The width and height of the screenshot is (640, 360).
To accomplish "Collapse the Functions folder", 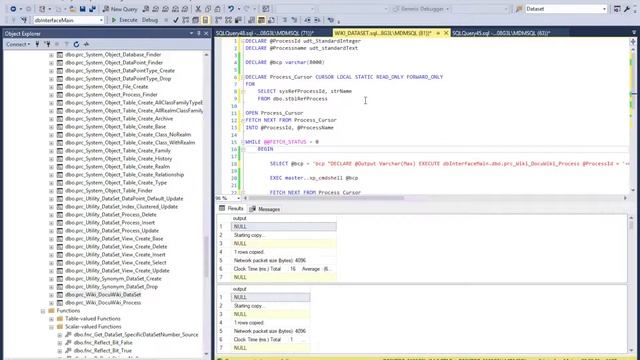I will click(x=43, y=311).
